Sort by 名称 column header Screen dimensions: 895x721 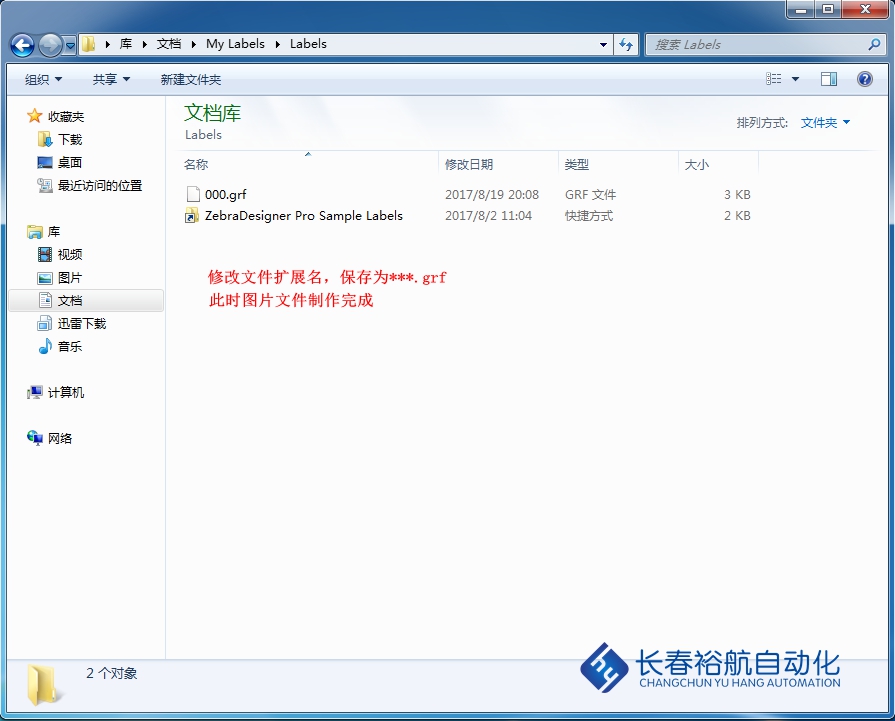[196, 164]
